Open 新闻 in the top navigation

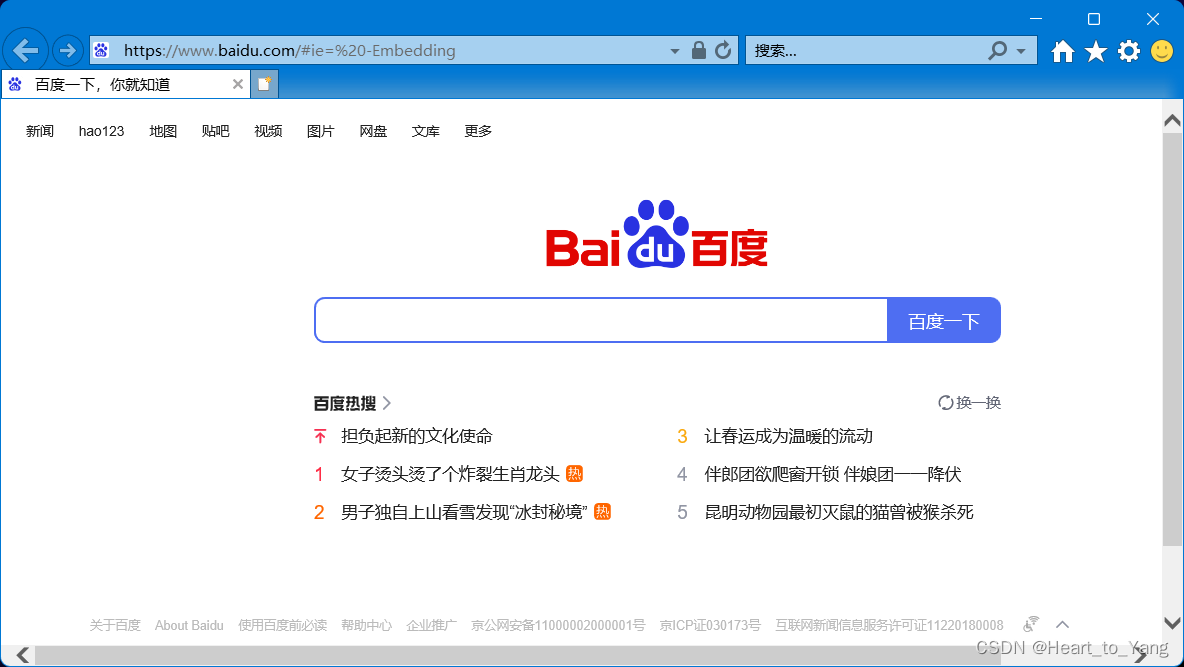click(x=40, y=131)
